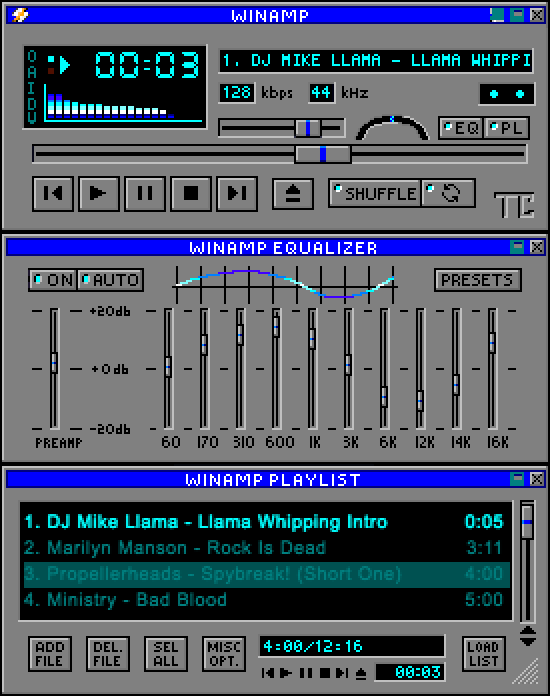Adjust the volume slider handle
Screen dimensions: 550x696
point(308,128)
